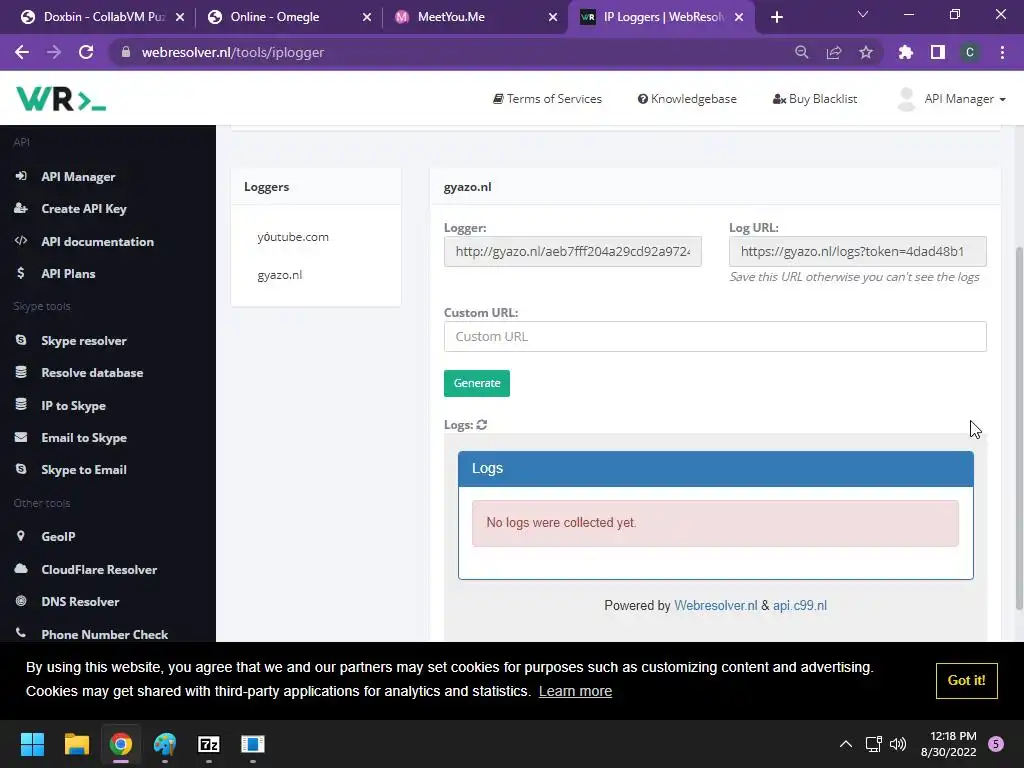Click the green Generate button
This screenshot has width=1024, height=768.
[477, 383]
